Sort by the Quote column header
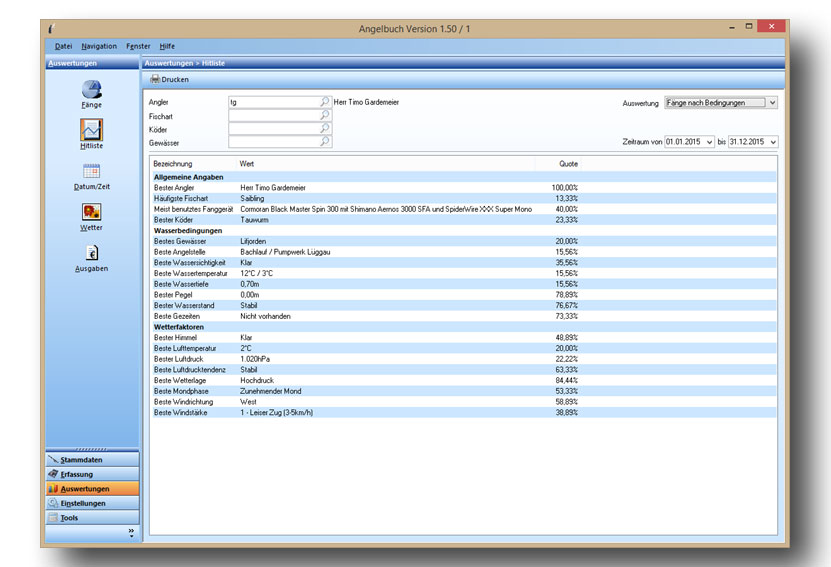The image size is (831, 567). [568, 164]
